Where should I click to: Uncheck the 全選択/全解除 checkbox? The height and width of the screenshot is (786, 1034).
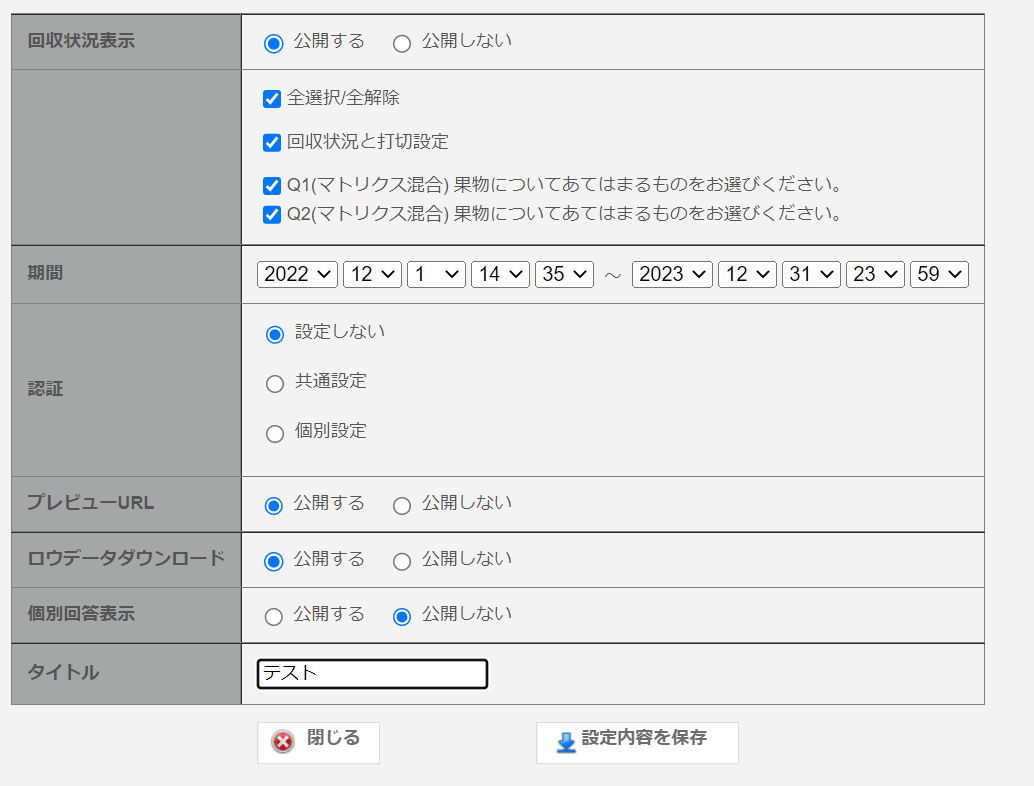coord(272,99)
